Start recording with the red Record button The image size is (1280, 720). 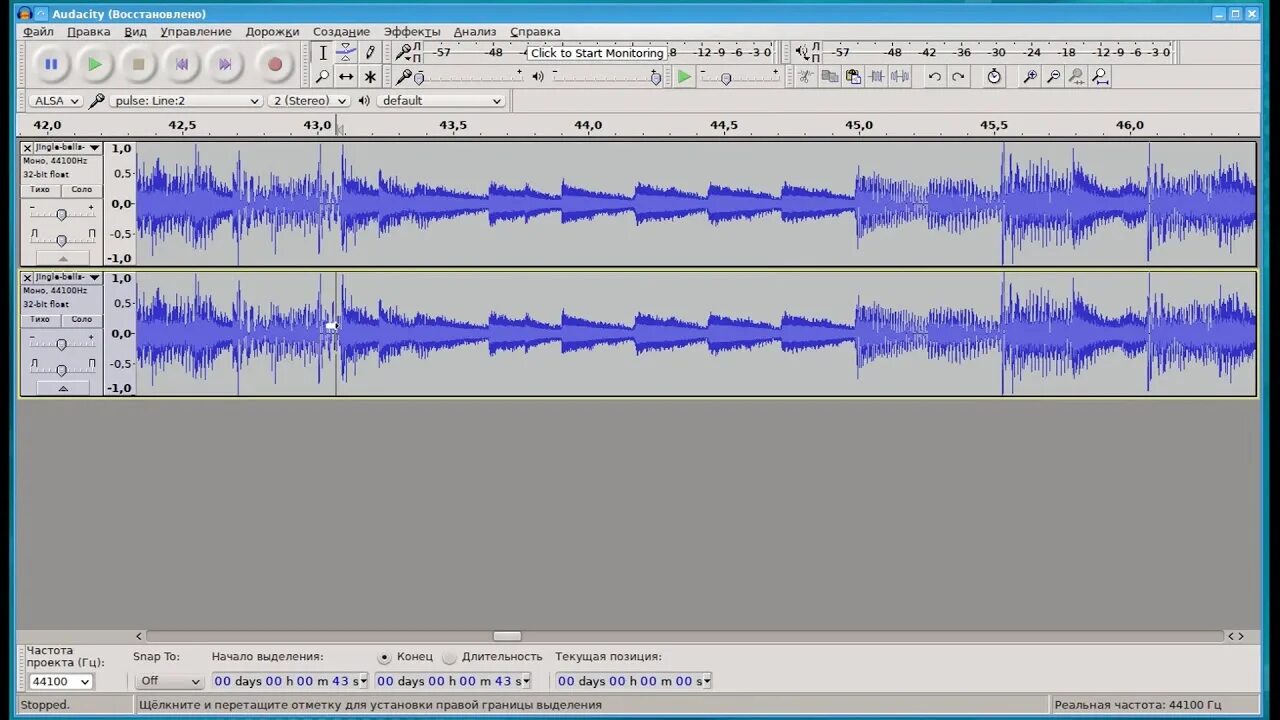pyautogui.click(x=275, y=65)
